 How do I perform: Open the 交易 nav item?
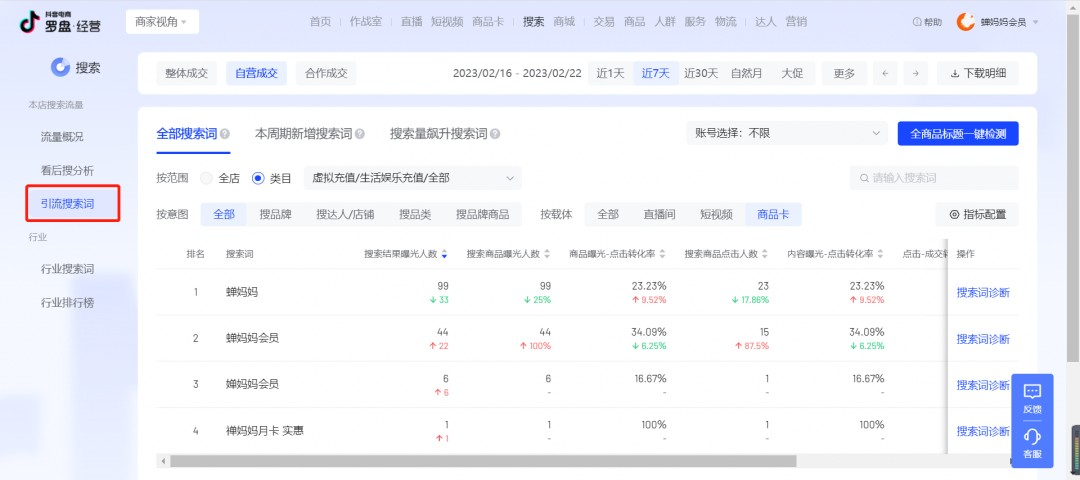tap(603, 22)
